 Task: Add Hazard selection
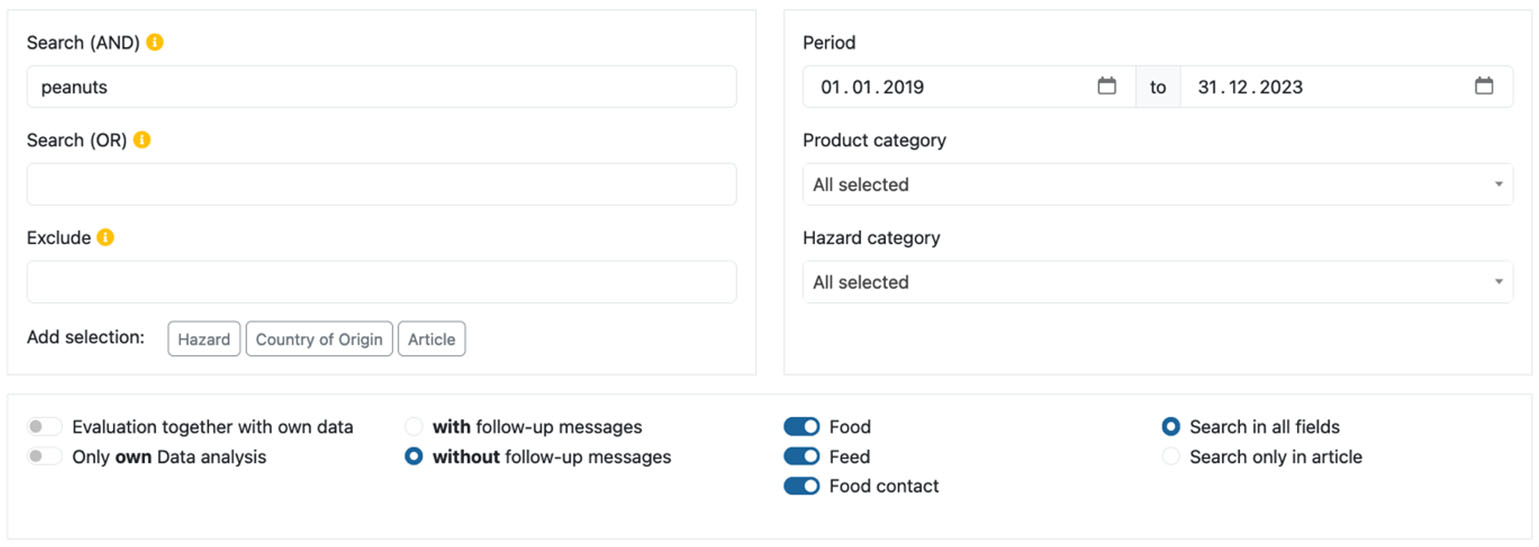click(x=204, y=339)
